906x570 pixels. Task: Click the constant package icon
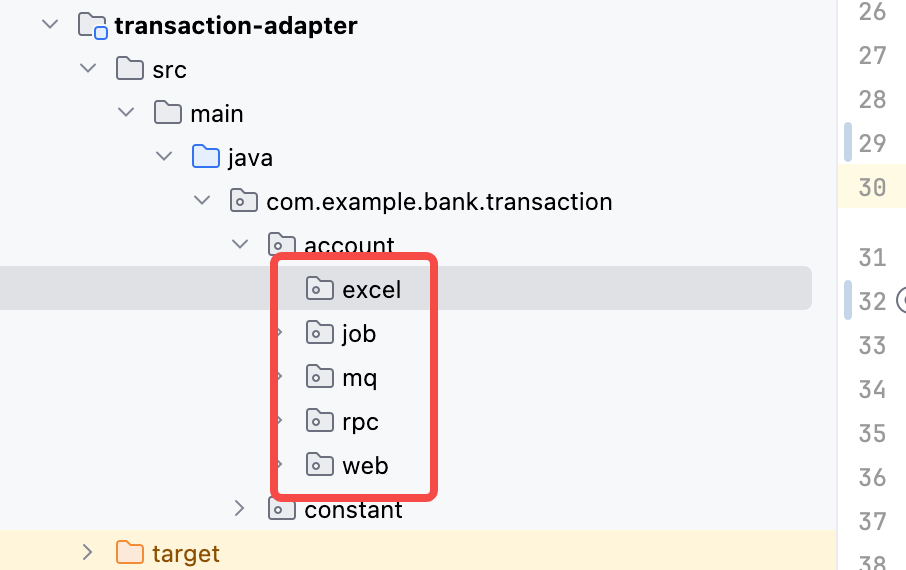tap(282, 509)
